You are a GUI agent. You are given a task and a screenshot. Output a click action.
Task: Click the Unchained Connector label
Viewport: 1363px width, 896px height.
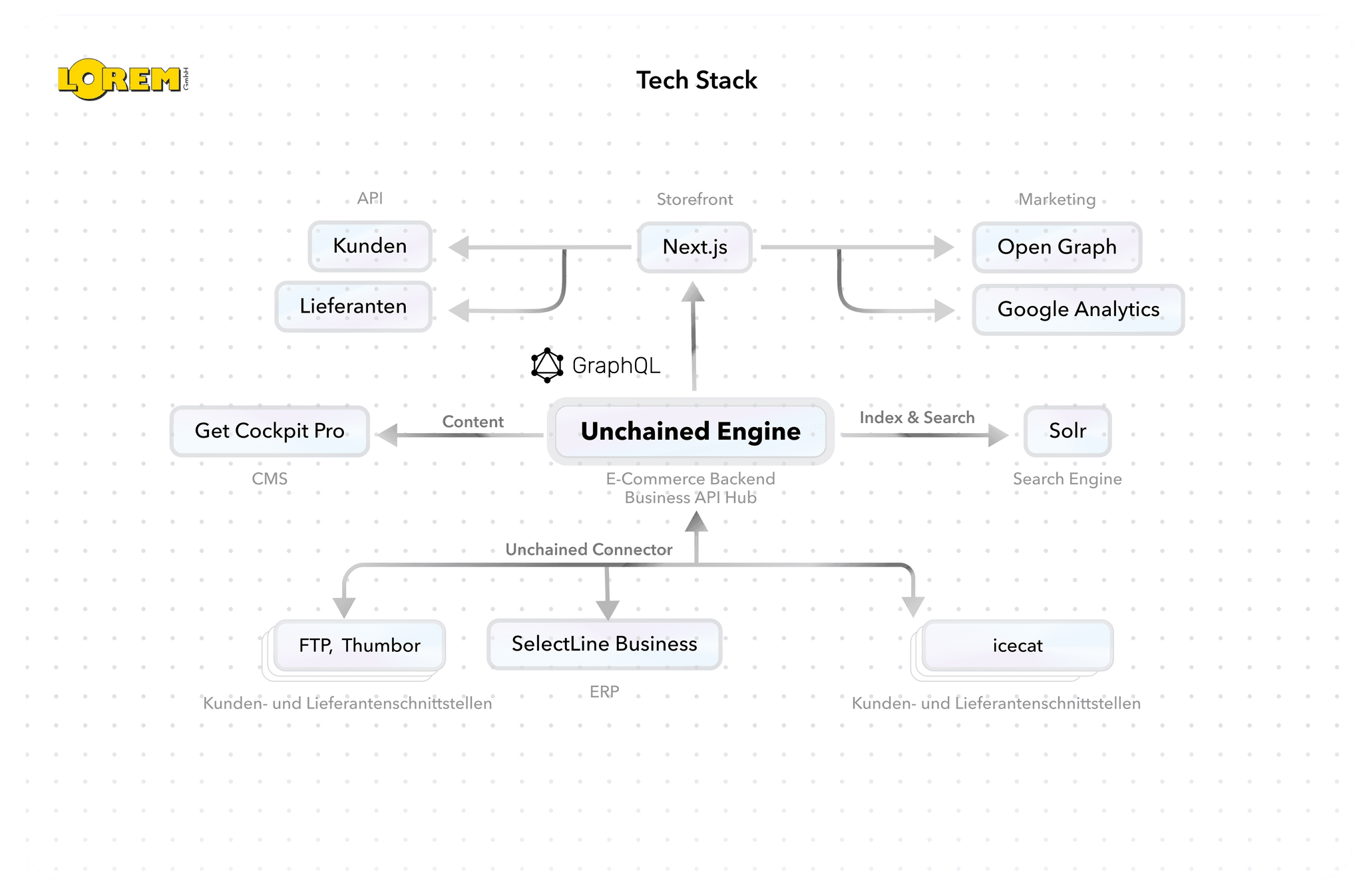click(x=589, y=549)
